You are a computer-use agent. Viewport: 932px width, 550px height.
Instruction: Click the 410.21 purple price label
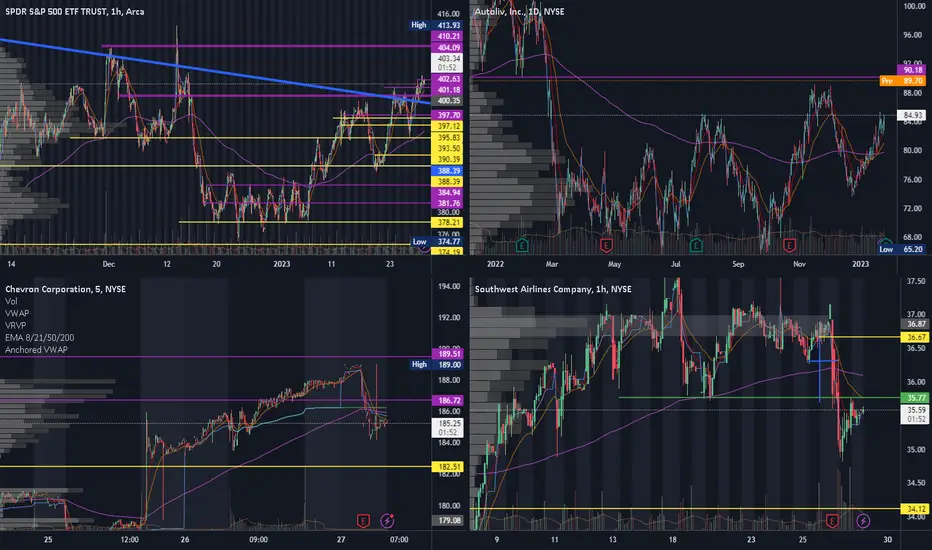(x=448, y=36)
